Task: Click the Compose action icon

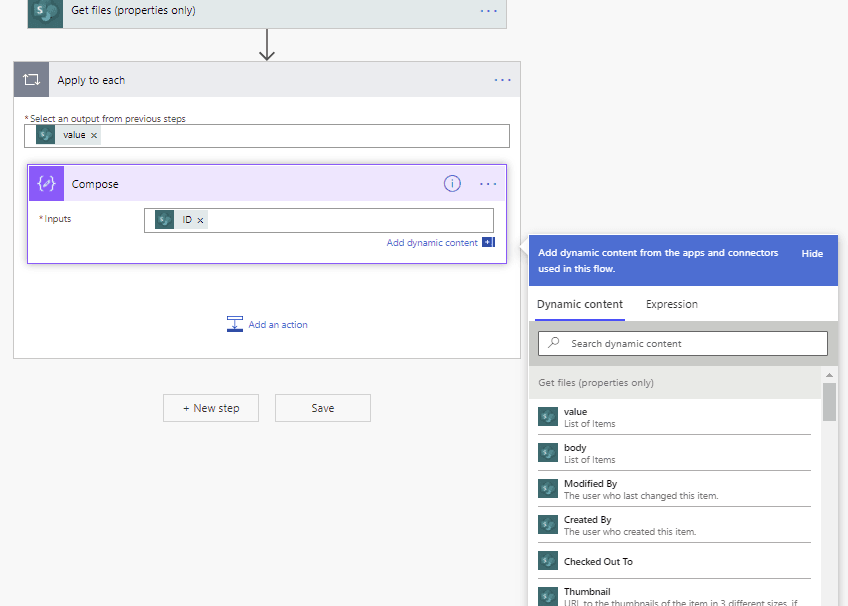Action: [x=47, y=184]
